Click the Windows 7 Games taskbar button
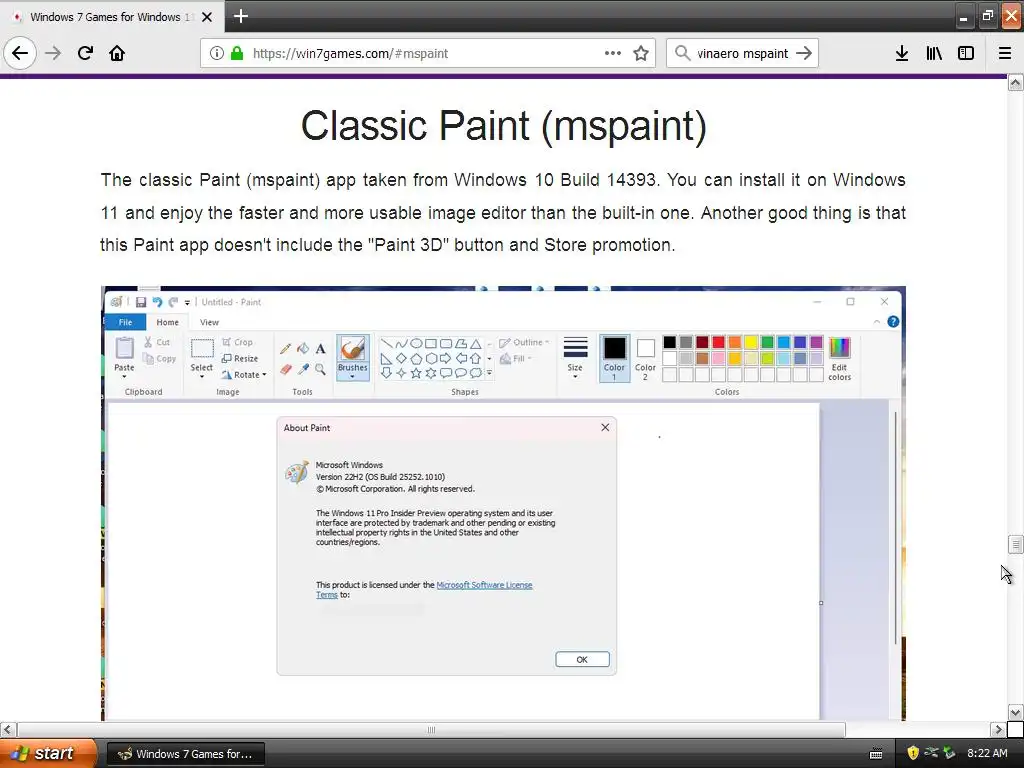 click(x=186, y=754)
